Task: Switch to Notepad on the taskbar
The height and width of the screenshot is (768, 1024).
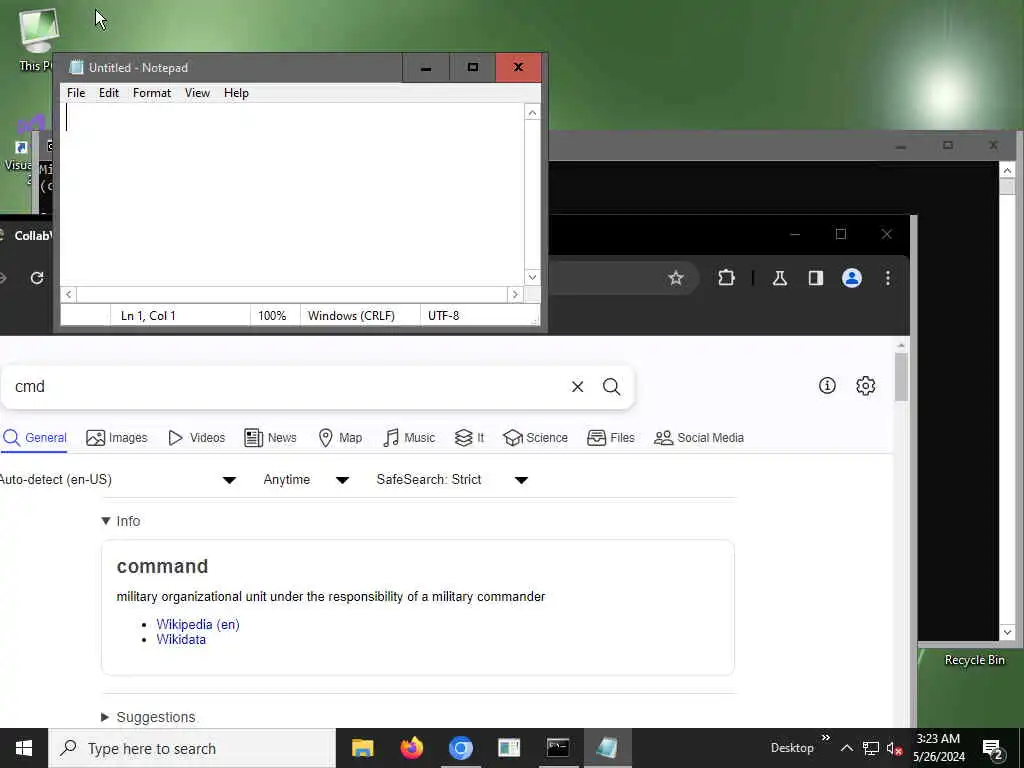Action: pos(607,748)
